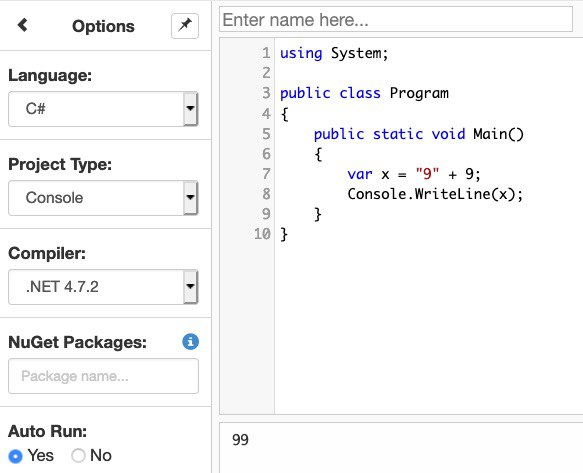The image size is (583, 473).
Task: Click the output pane showing 99
Action: [401, 448]
